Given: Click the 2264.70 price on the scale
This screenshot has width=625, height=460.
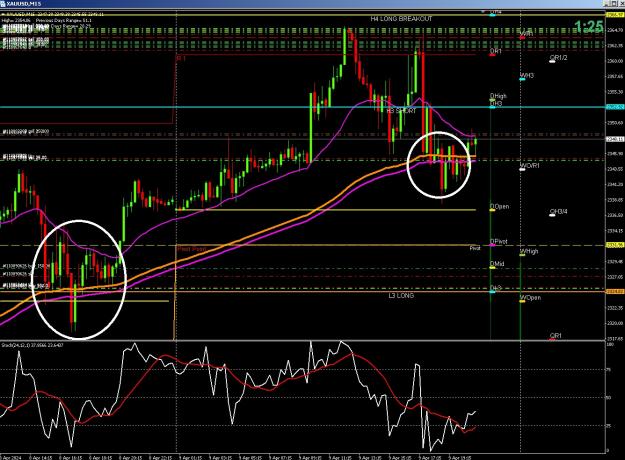Looking at the screenshot, I should pyautogui.click(x=615, y=30).
